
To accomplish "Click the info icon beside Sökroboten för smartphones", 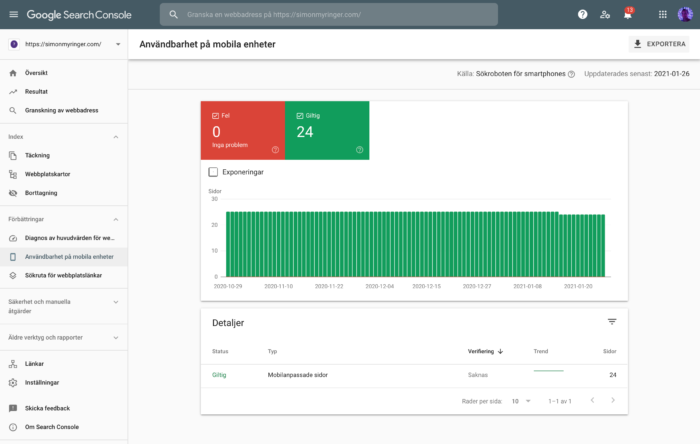I will click(x=571, y=74).
